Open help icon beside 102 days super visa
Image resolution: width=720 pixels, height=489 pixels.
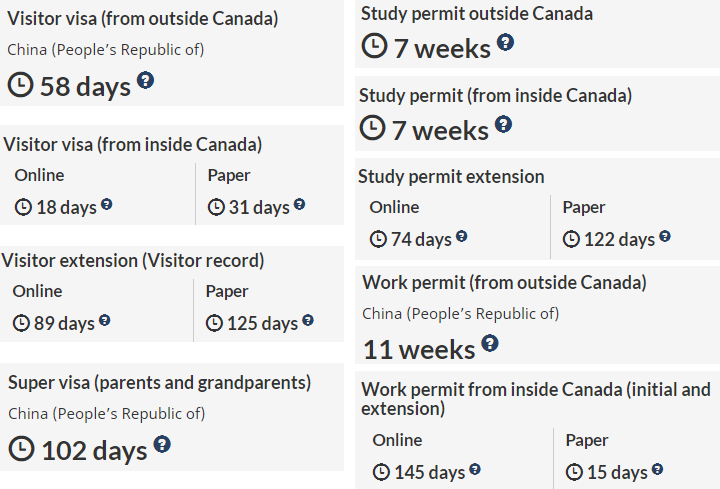[162, 444]
